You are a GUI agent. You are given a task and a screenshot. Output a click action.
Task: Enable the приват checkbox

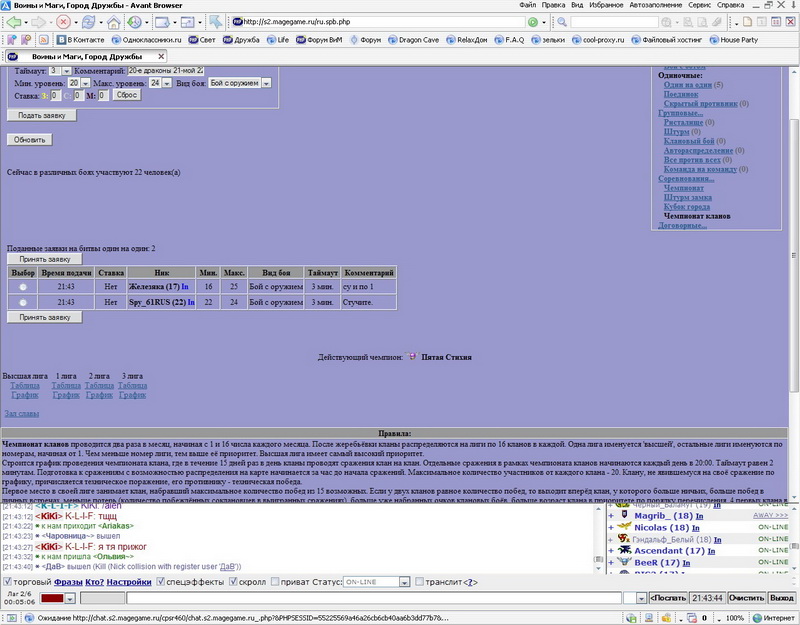[x=275, y=582]
